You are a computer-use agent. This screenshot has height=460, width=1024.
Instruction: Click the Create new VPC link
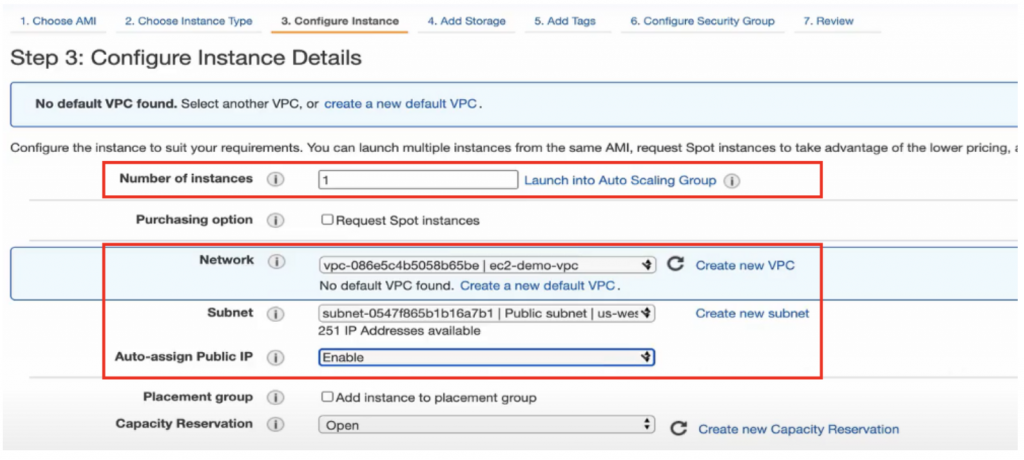click(x=745, y=265)
